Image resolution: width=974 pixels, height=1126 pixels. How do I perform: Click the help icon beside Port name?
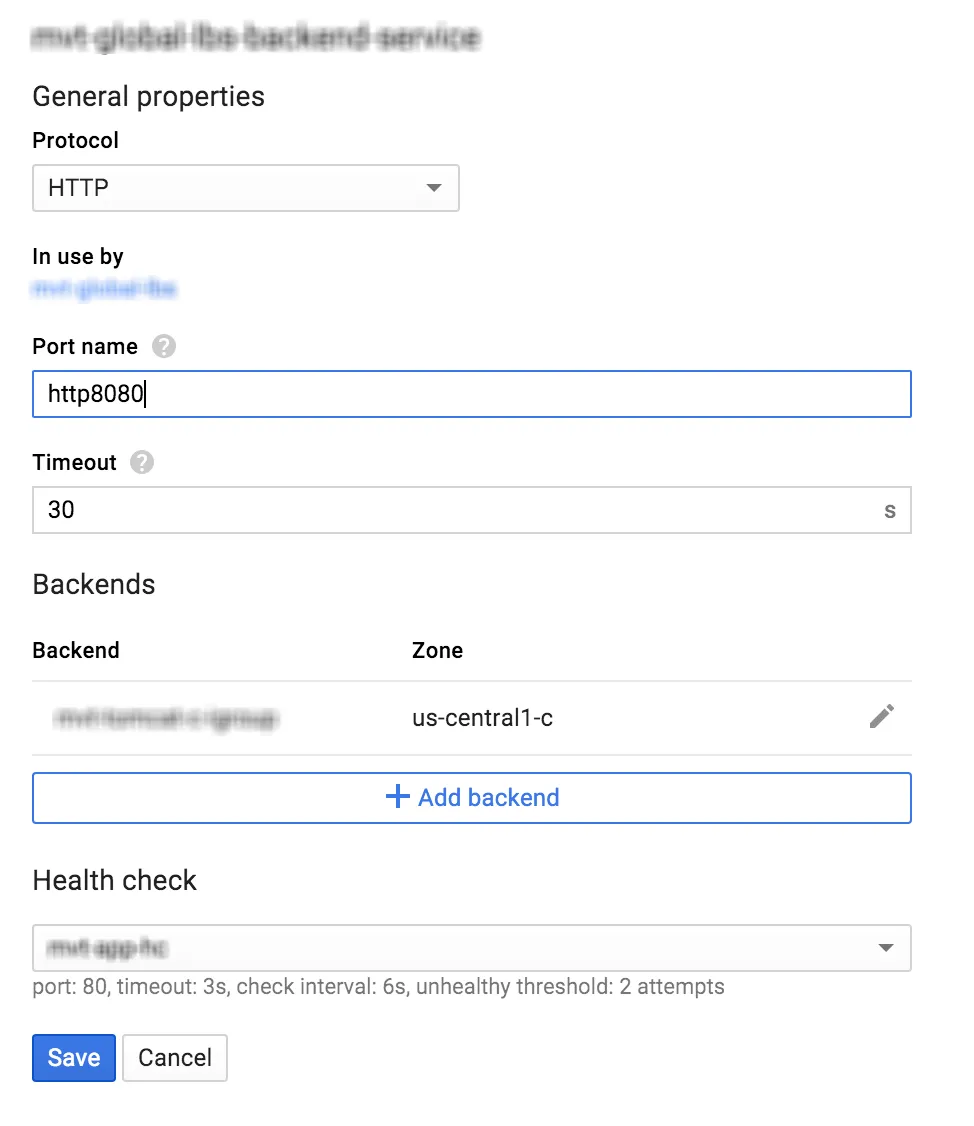[x=164, y=347]
